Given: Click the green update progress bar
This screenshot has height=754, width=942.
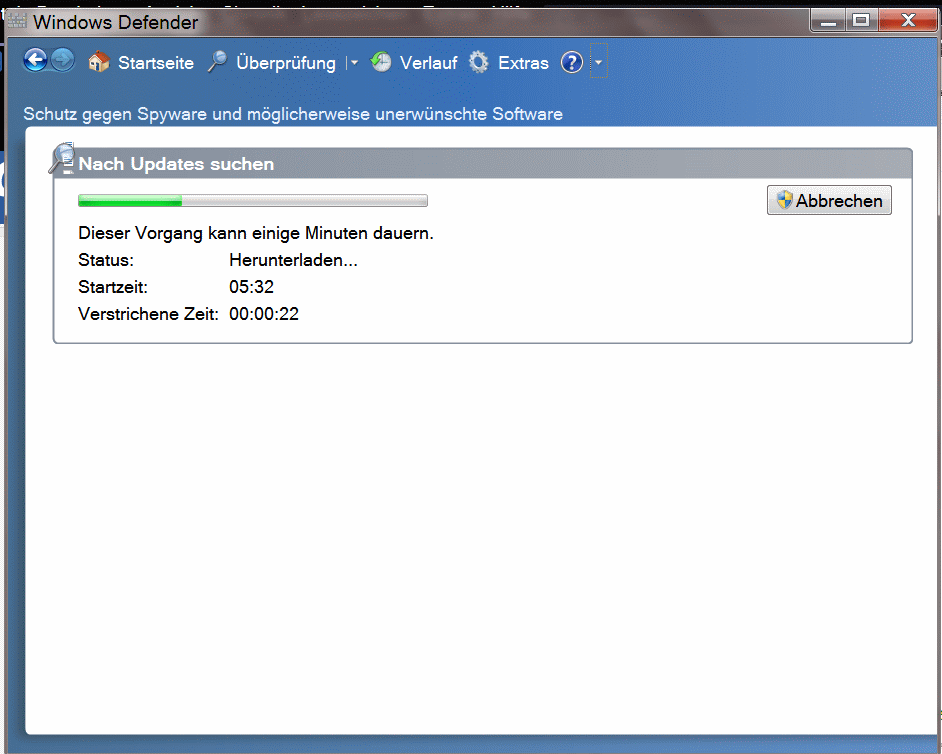Looking at the screenshot, I should 253,201.
